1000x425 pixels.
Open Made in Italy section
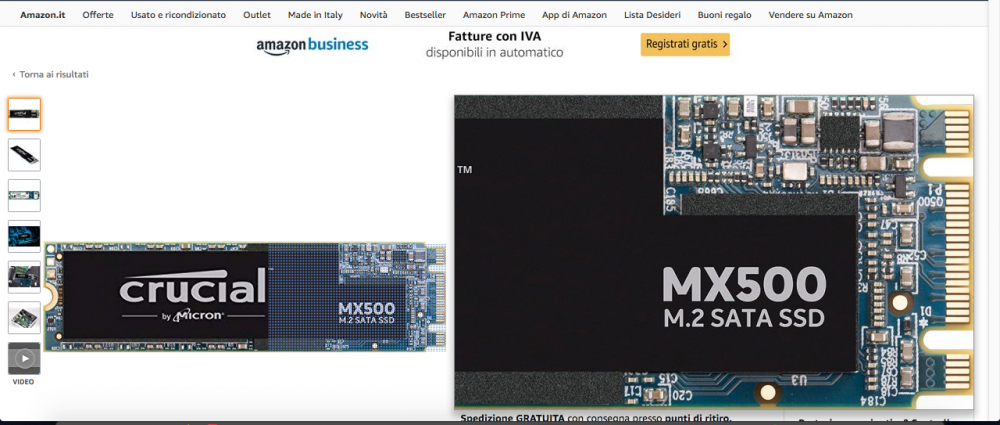click(315, 15)
